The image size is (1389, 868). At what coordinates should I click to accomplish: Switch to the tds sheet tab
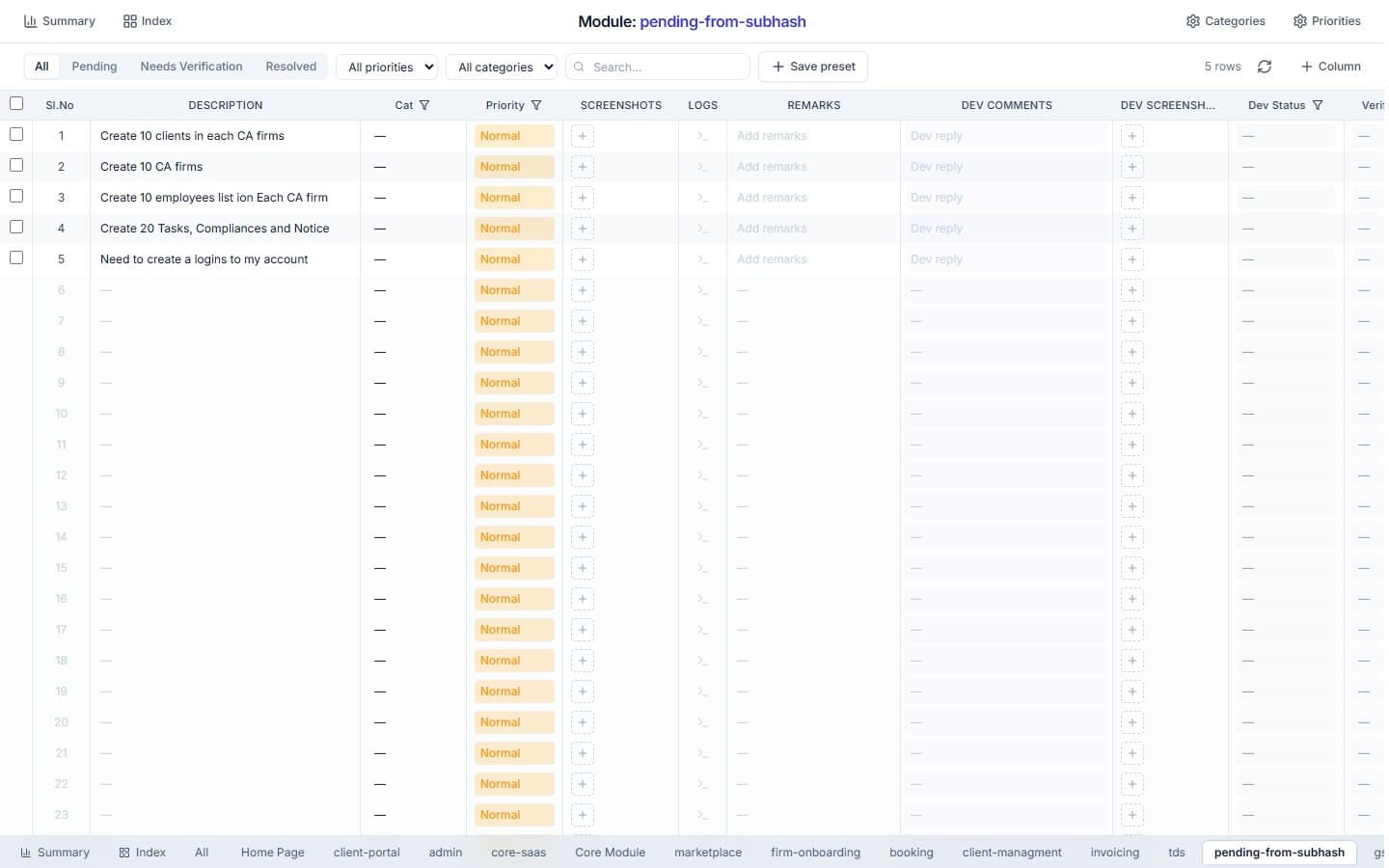1177,853
